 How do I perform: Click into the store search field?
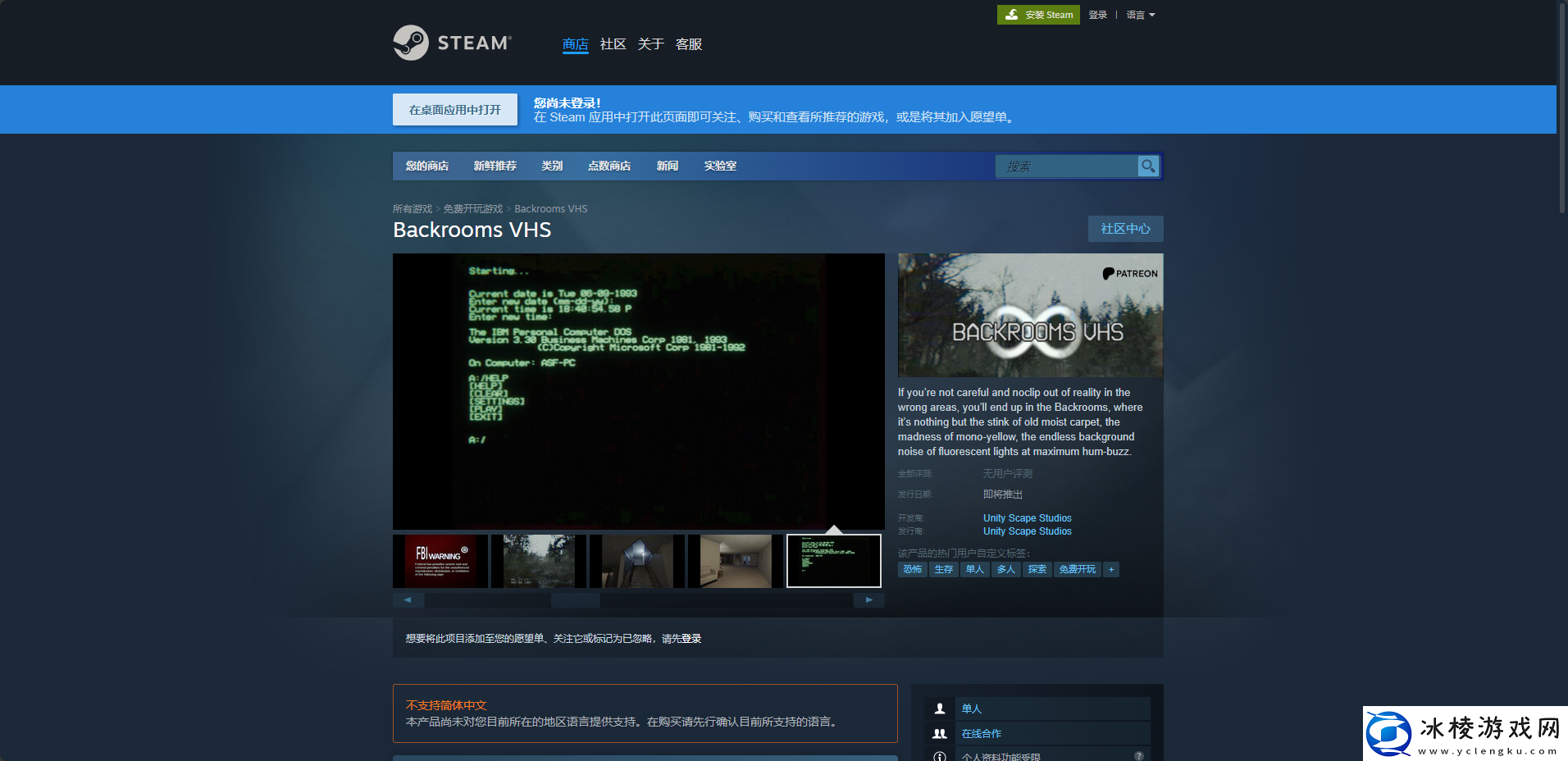click(1066, 166)
